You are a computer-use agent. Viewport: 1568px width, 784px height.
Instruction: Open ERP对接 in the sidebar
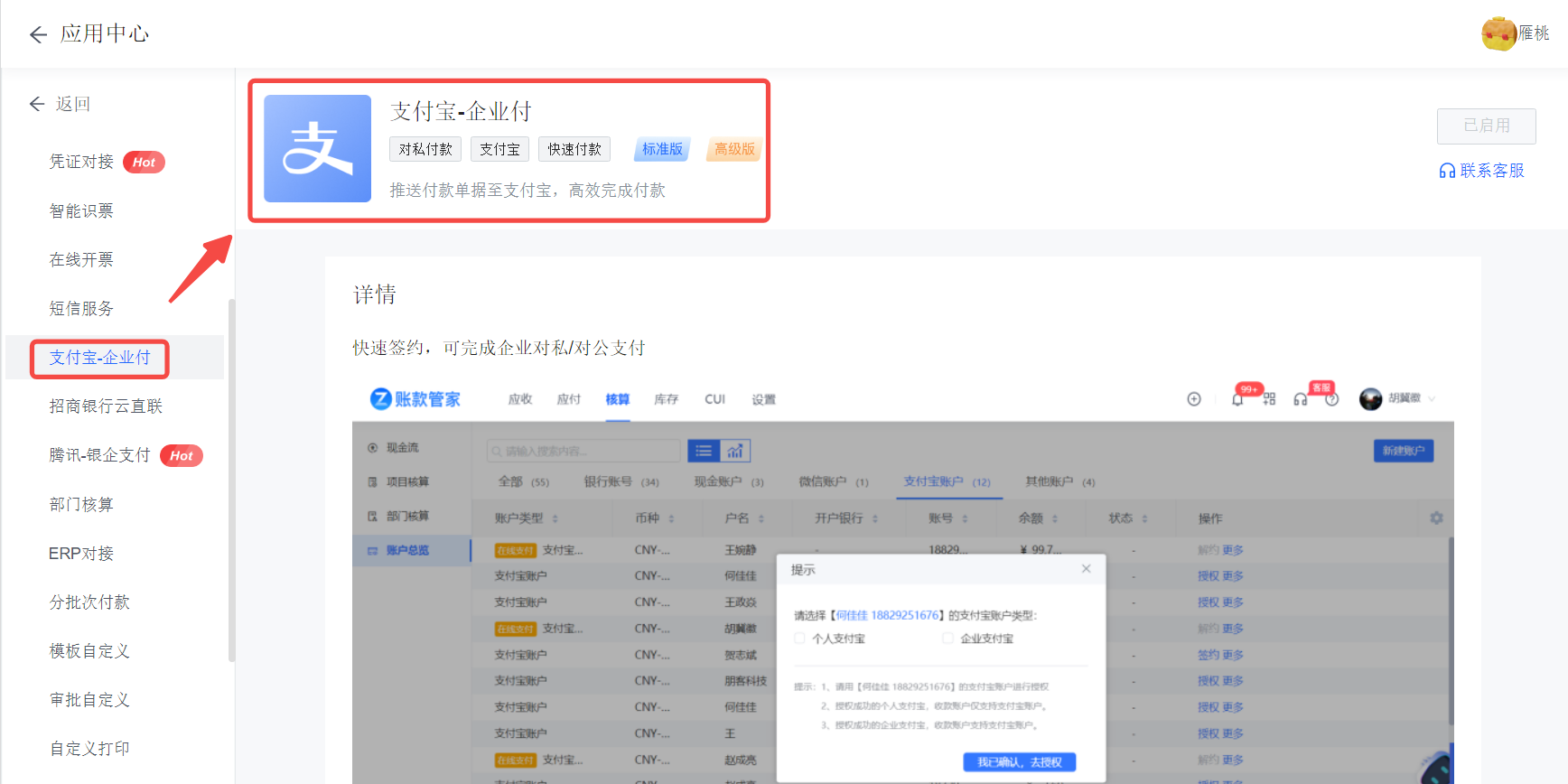81,553
